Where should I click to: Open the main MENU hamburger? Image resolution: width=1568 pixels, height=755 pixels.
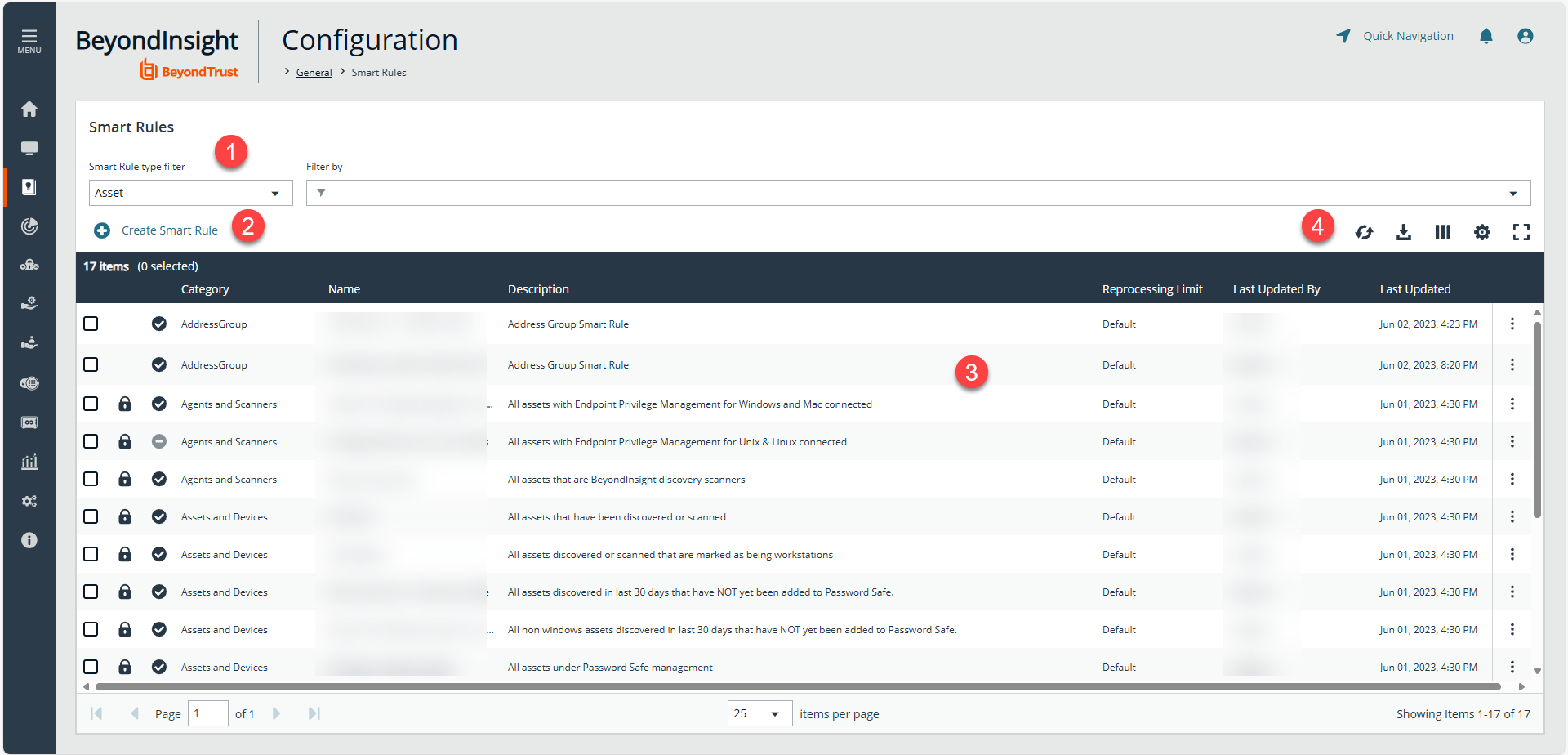[29, 41]
